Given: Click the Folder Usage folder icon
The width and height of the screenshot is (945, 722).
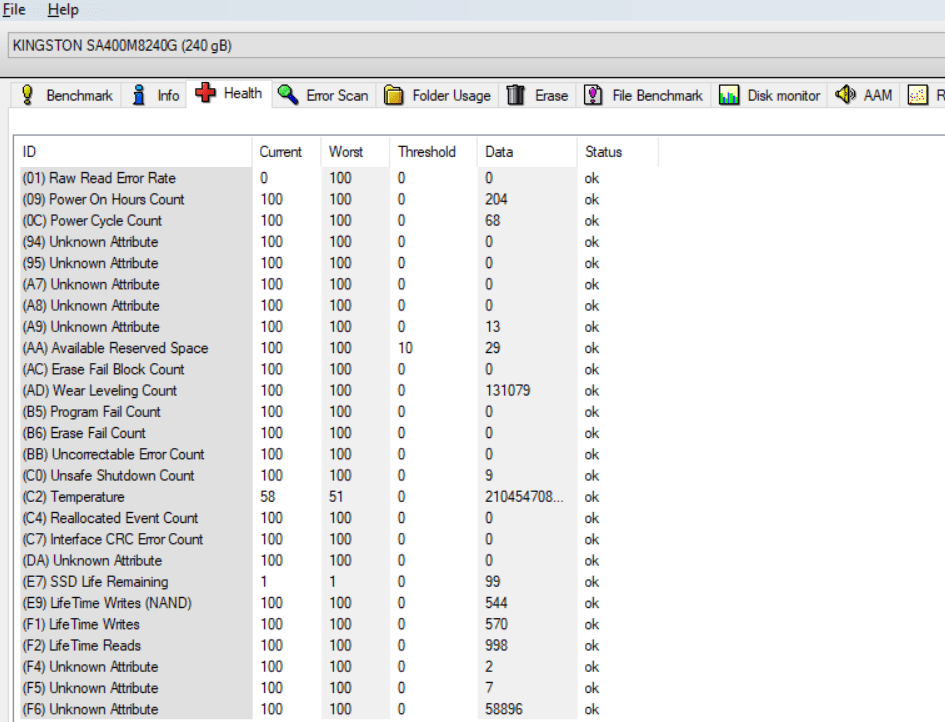Looking at the screenshot, I should pos(394,95).
